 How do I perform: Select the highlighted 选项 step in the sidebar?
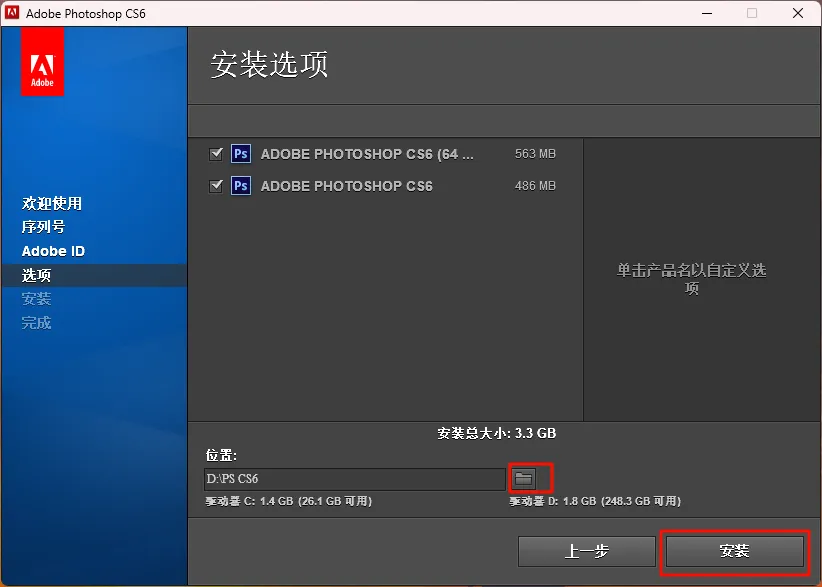[94, 275]
